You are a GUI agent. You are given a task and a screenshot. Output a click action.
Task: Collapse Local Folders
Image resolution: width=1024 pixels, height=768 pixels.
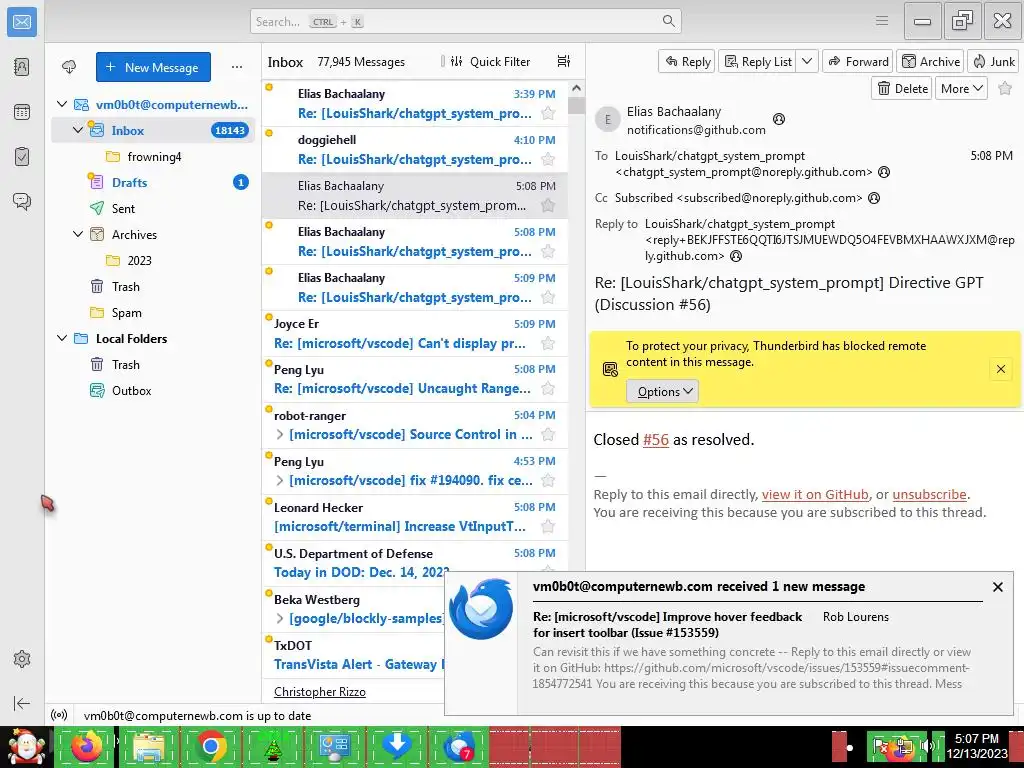tap(62, 338)
